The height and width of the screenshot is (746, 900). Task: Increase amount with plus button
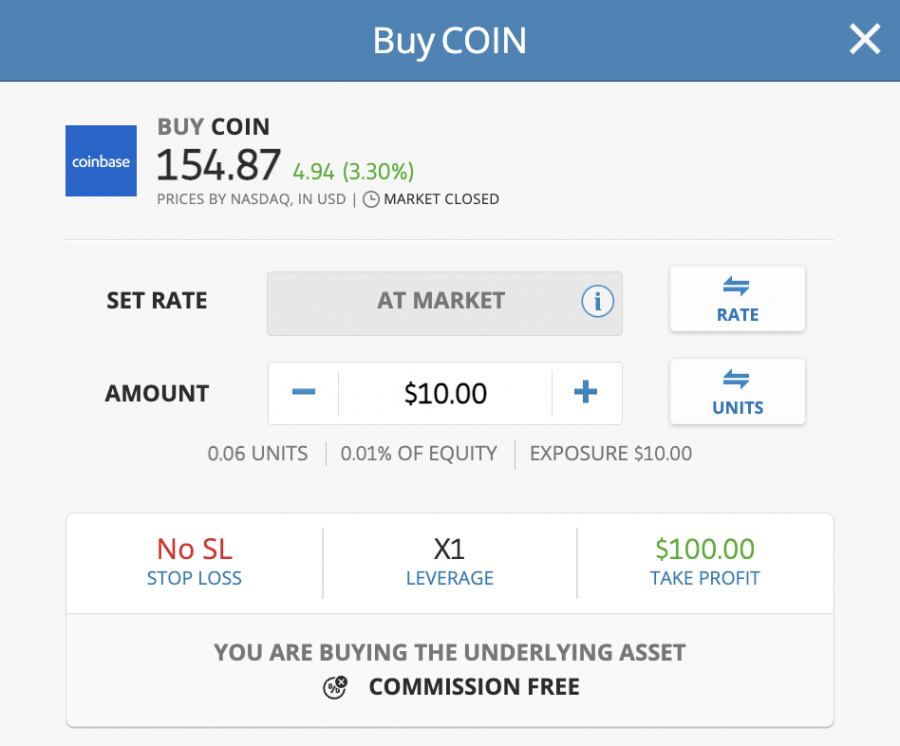[x=586, y=393]
